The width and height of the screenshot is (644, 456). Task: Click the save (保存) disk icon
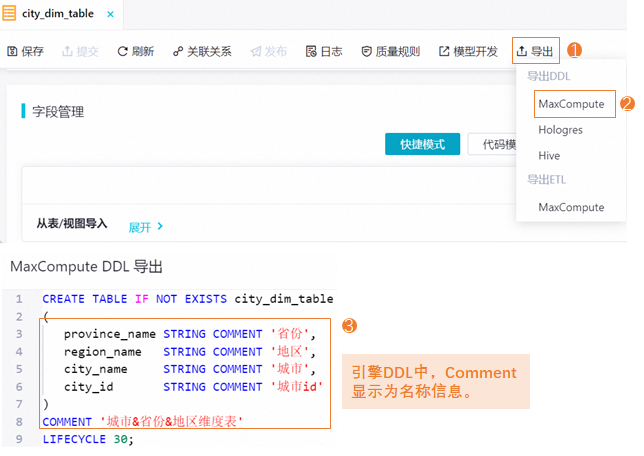pos(12,51)
